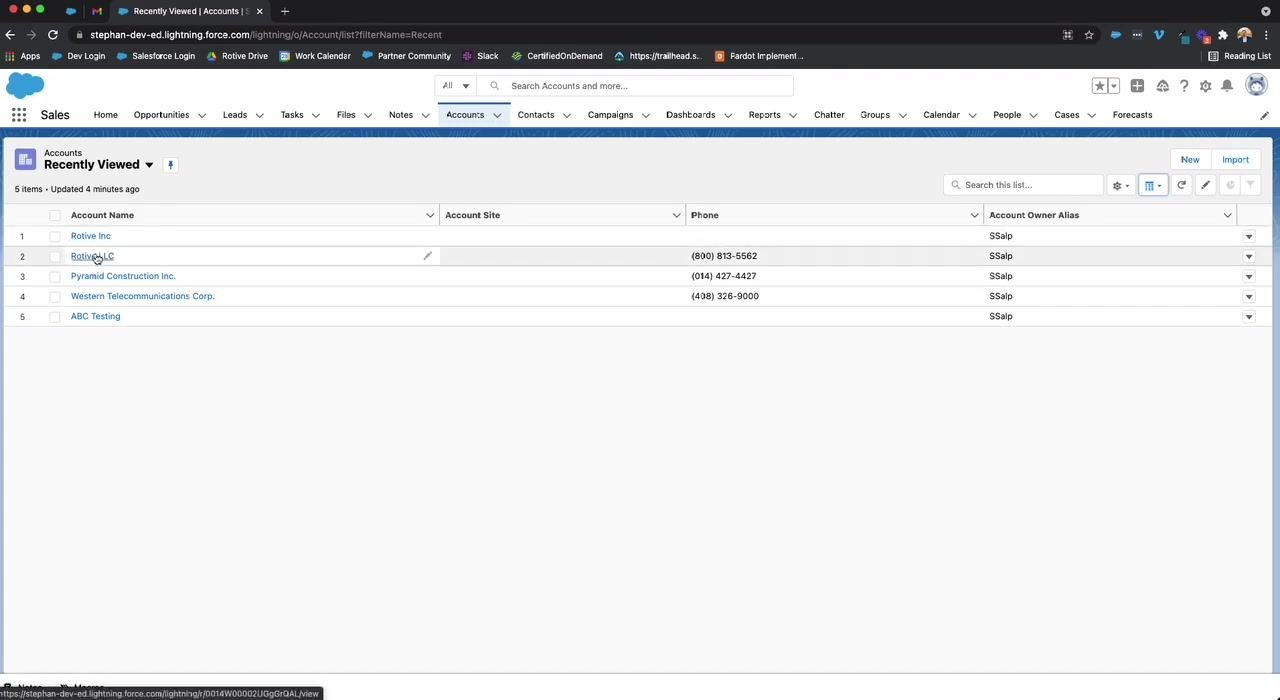
Task: Click the Search this list field
Action: click(1023, 185)
